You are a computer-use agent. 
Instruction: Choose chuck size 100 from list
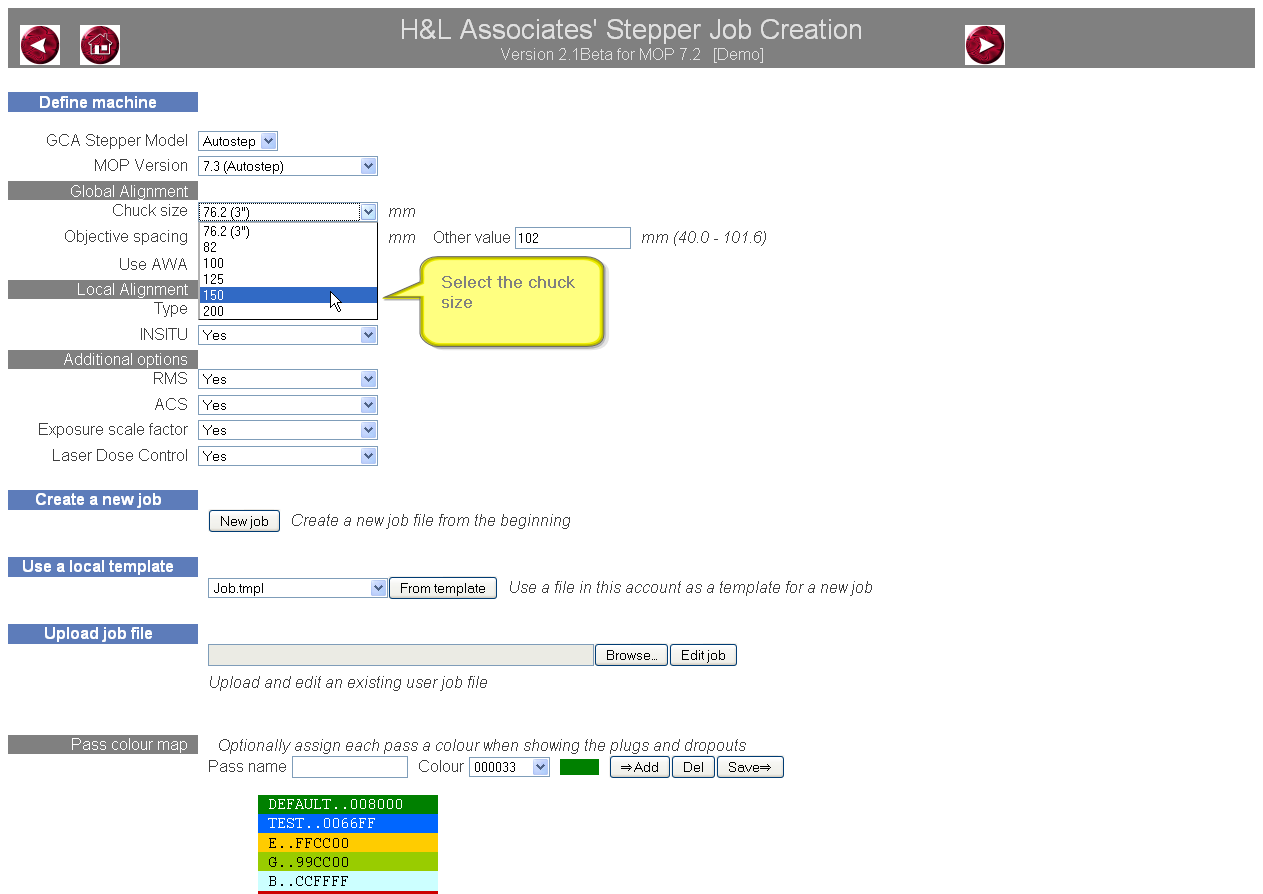pos(288,263)
